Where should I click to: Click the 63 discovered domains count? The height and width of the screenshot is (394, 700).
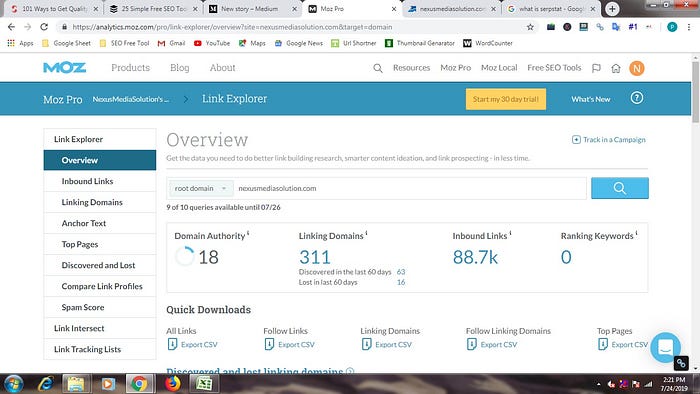[401, 272]
